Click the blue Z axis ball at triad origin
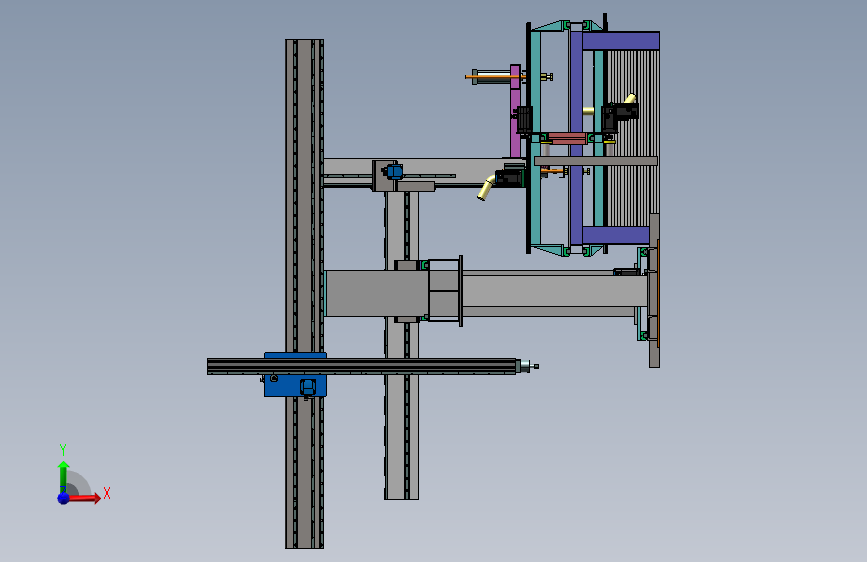The height and width of the screenshot is (562, 867). pyautogui.click(x=64, y=498)
